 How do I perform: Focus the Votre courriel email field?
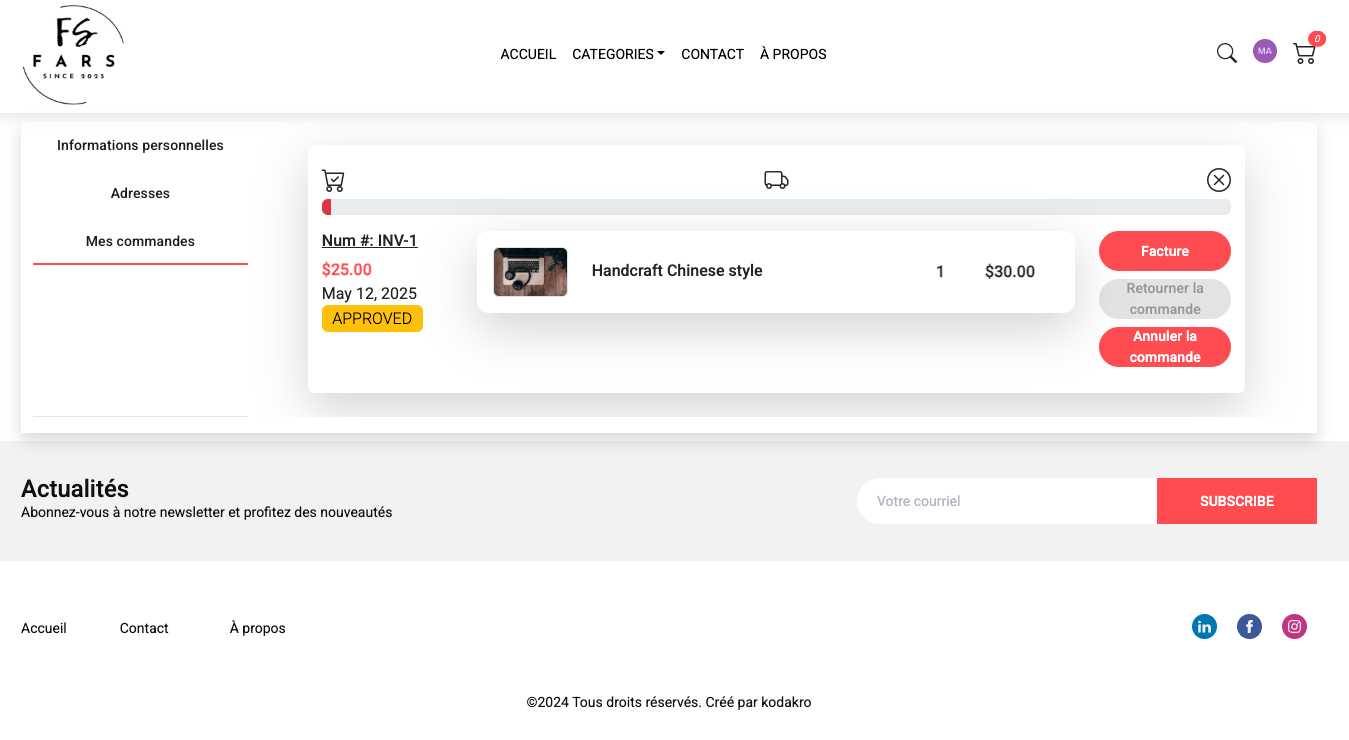(1006, 501)
